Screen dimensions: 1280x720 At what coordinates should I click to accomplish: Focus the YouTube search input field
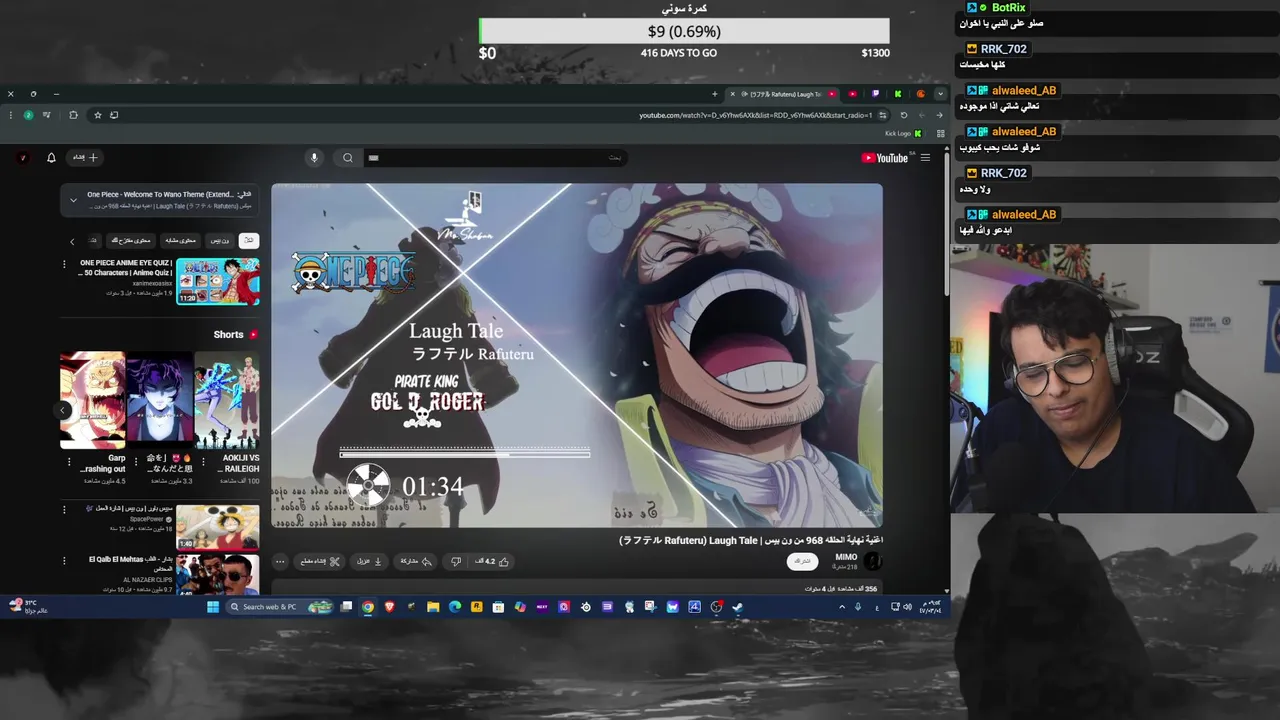point(495,158)
